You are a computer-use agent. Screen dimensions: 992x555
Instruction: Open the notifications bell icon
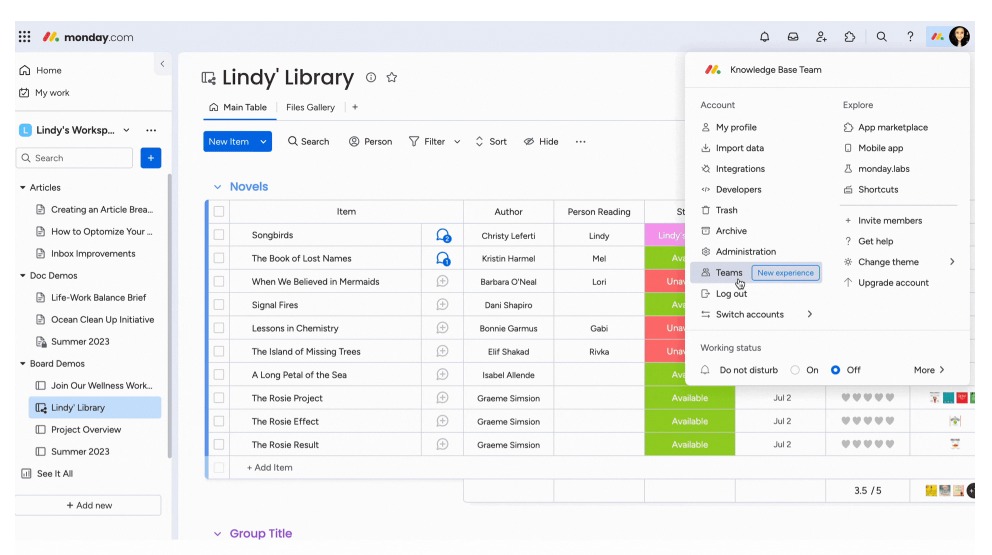point(765,37)
